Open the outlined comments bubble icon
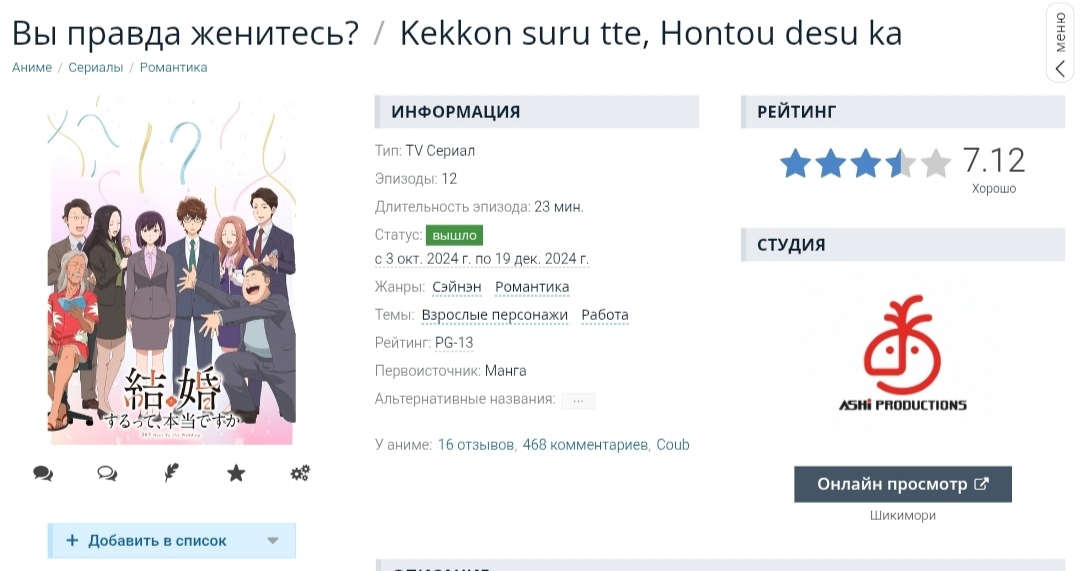Screen dimensions: 1080x571 coord(107,473)
